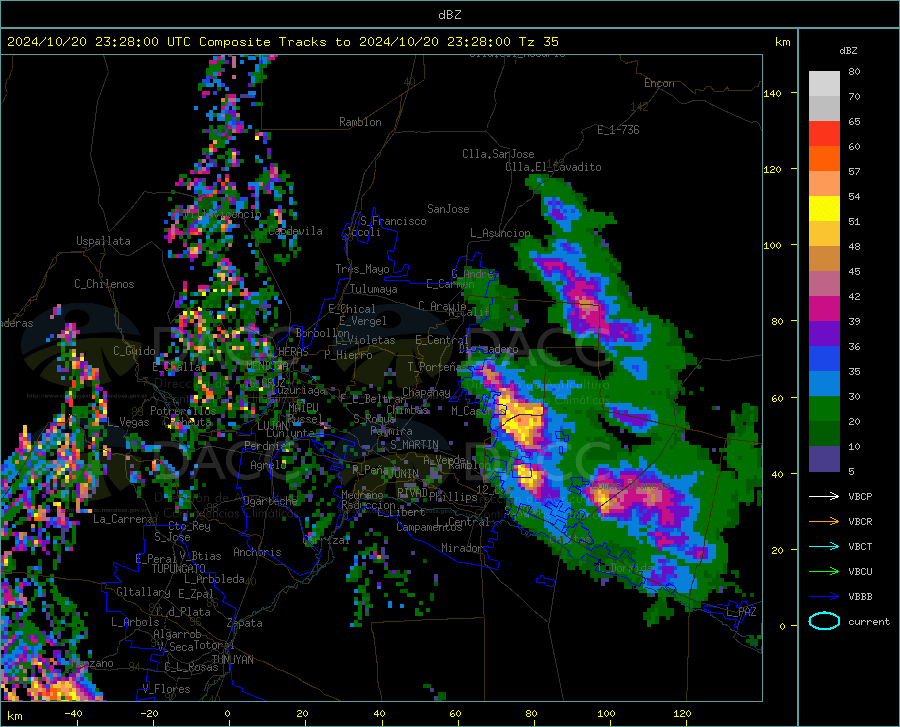
Task: Click the dBZ title at the top
Action: [x=449, y=15]
